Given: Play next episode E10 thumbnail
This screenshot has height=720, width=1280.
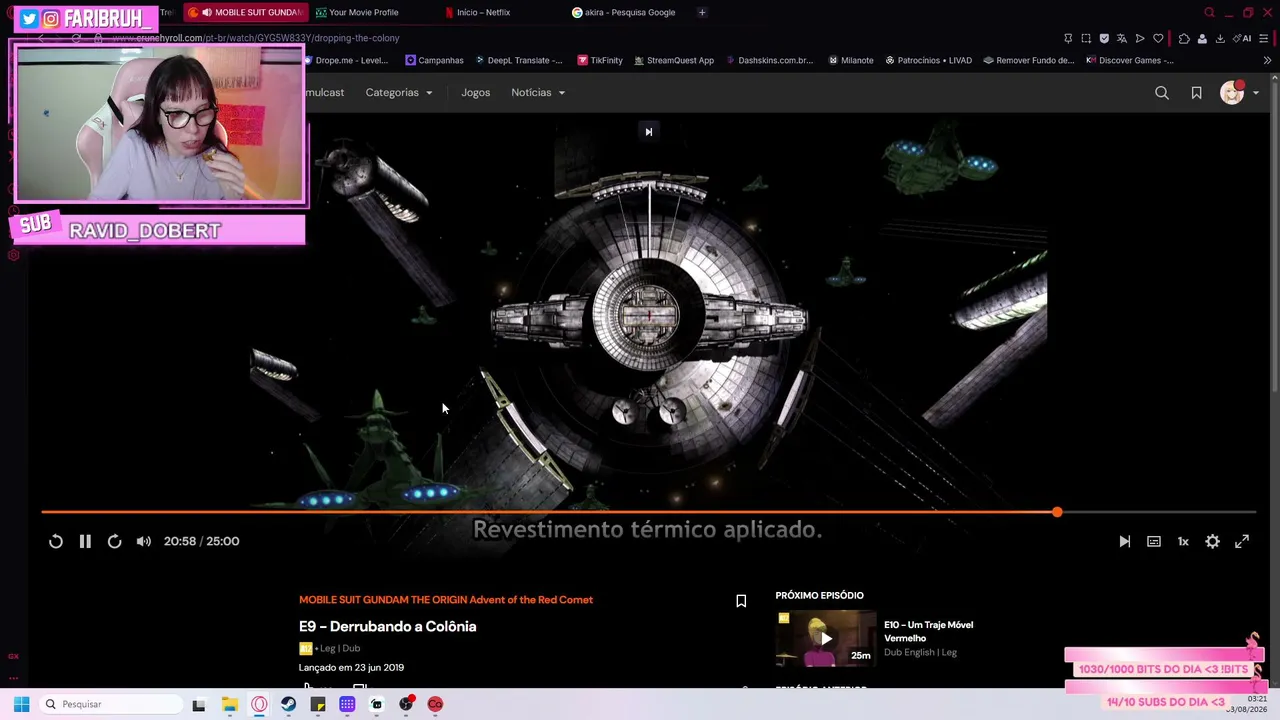Looking at the screenshot, I should 826,638.
